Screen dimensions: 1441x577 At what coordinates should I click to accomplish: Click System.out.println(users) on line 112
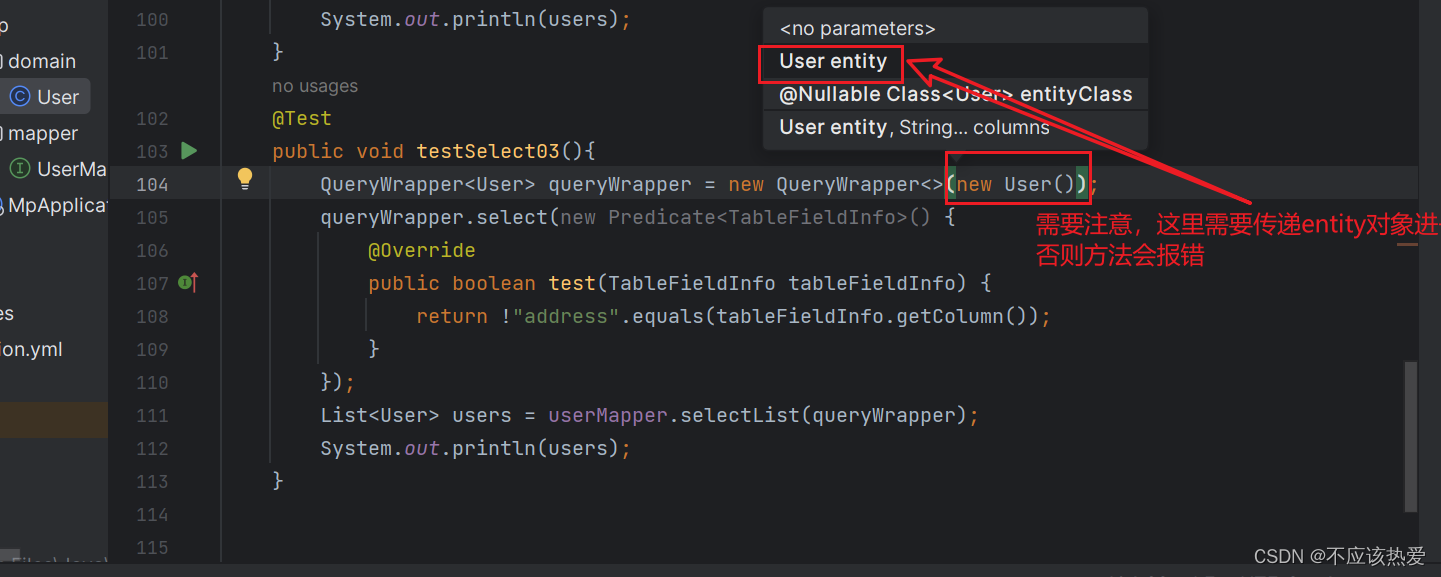tap(470, 448)
